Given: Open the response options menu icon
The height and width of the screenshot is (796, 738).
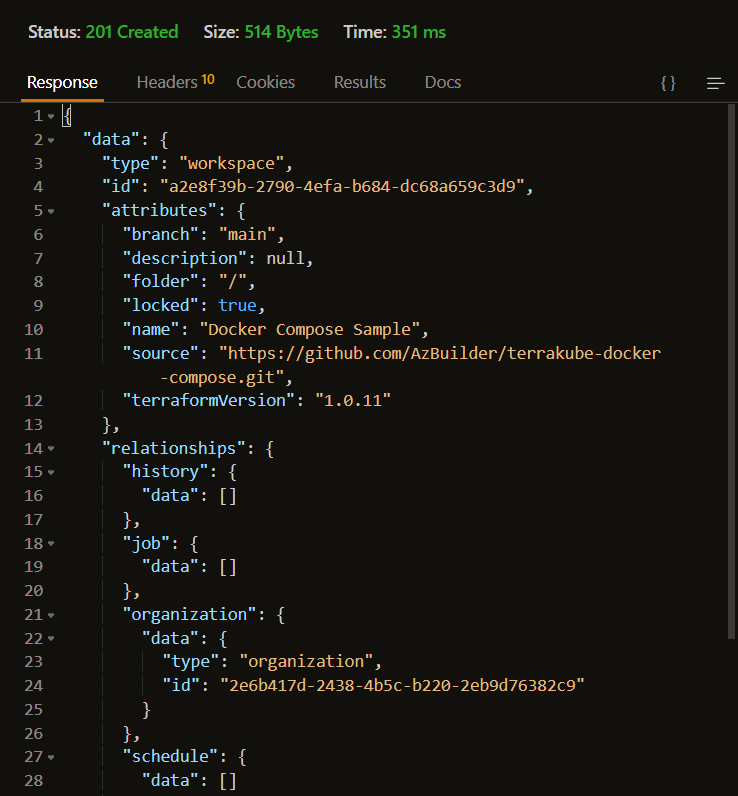Looking at the screenshot, I should coord(715,83).
